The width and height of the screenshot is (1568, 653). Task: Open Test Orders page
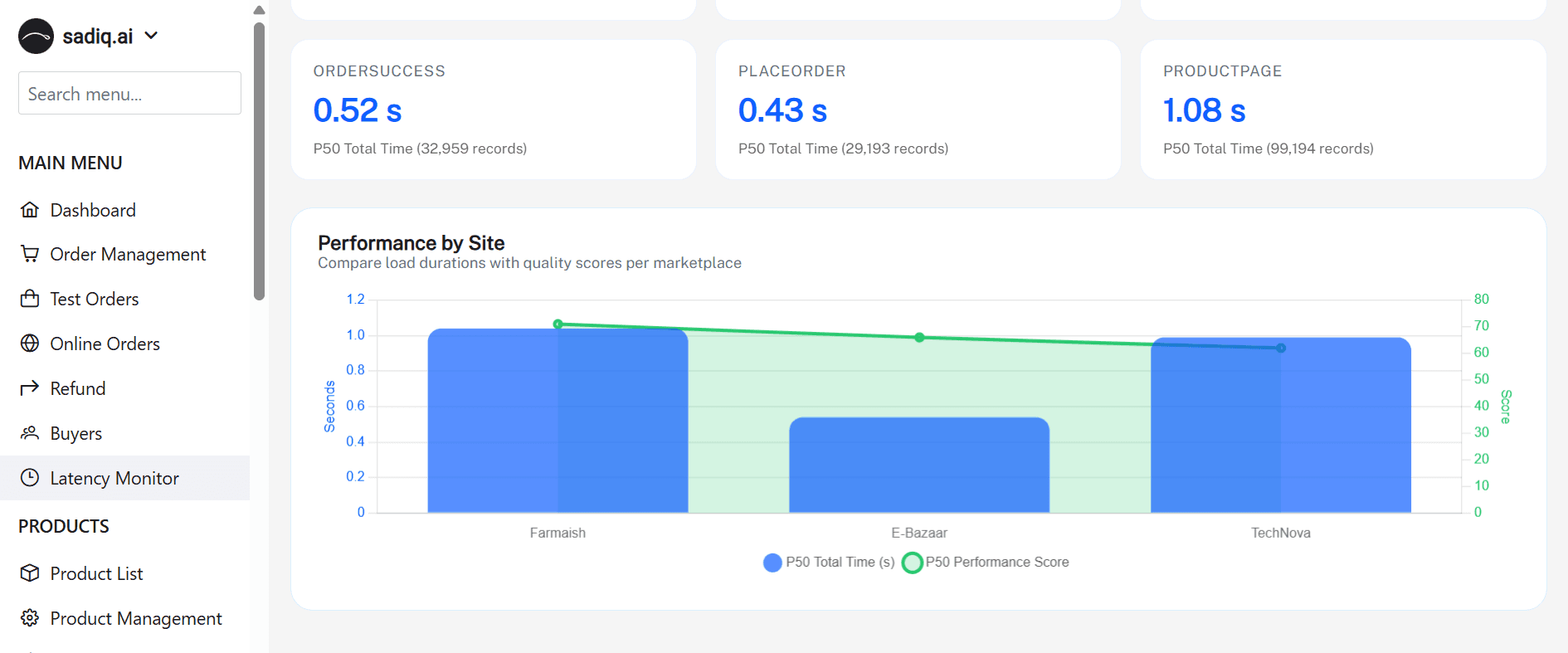point(124,299)
